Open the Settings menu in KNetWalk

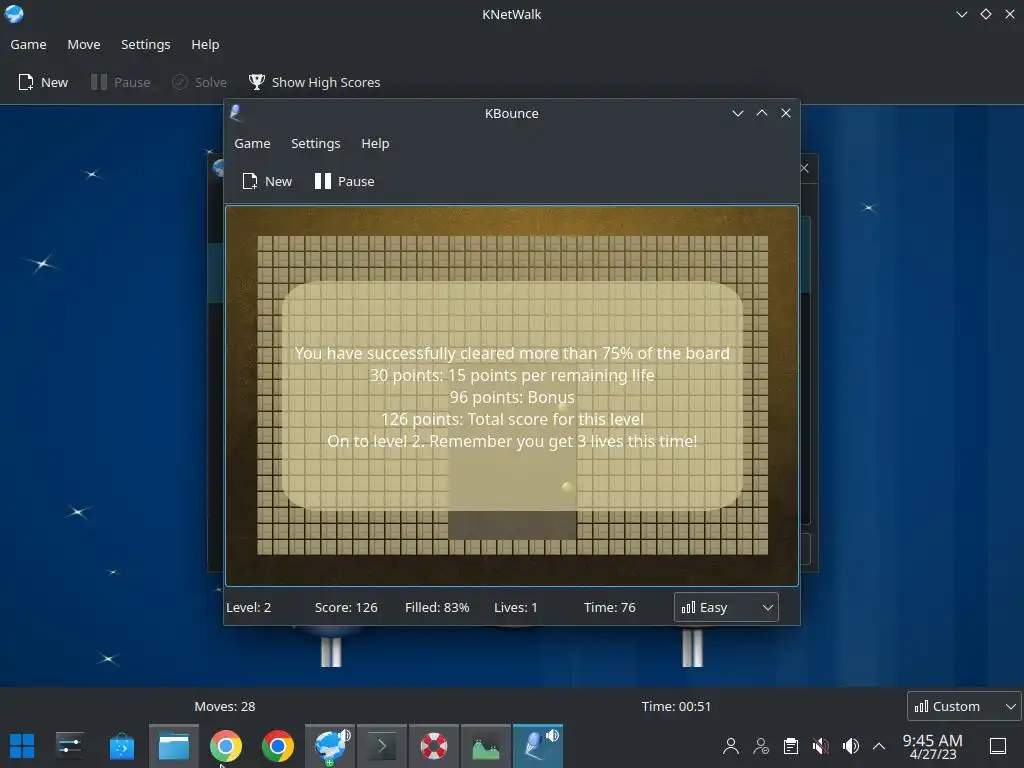(145, 44)
